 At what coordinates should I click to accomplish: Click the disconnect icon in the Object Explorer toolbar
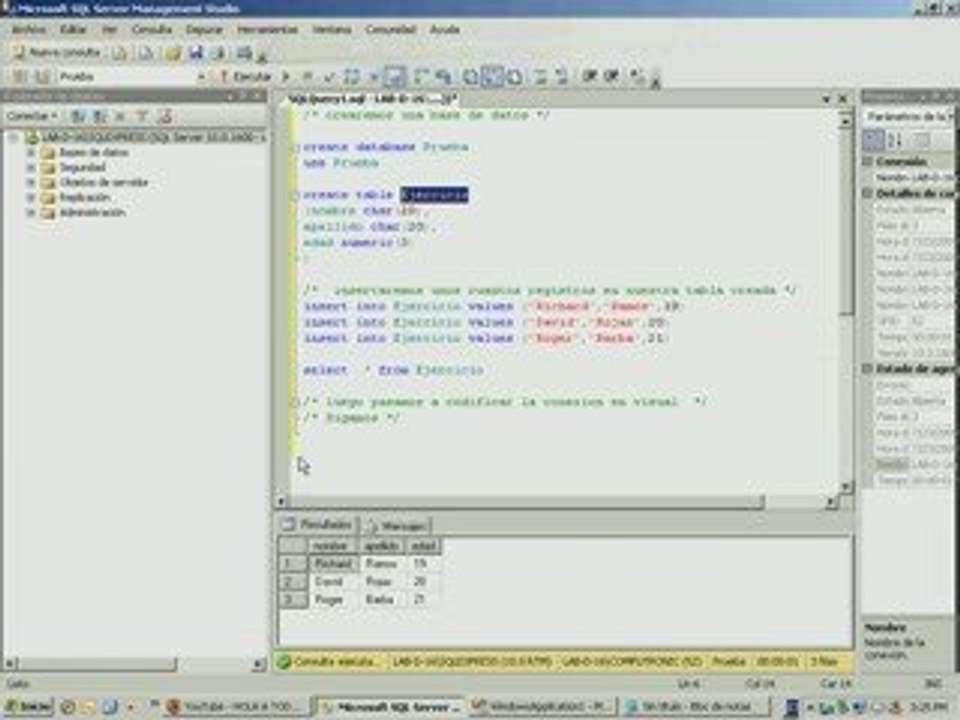click(99, 116)
